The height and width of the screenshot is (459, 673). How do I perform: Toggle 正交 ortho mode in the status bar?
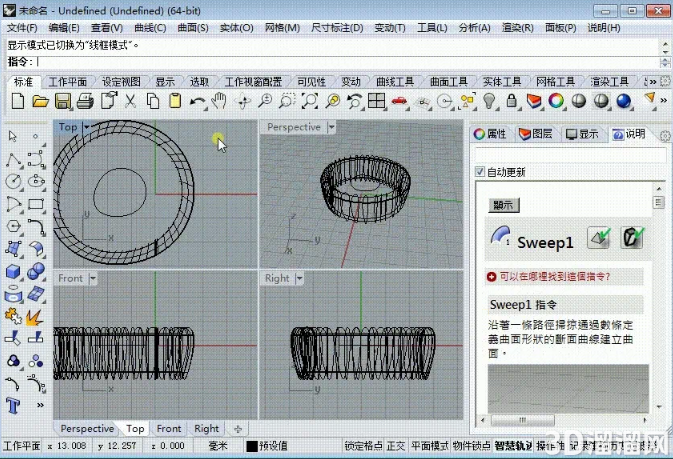point(396,446)
